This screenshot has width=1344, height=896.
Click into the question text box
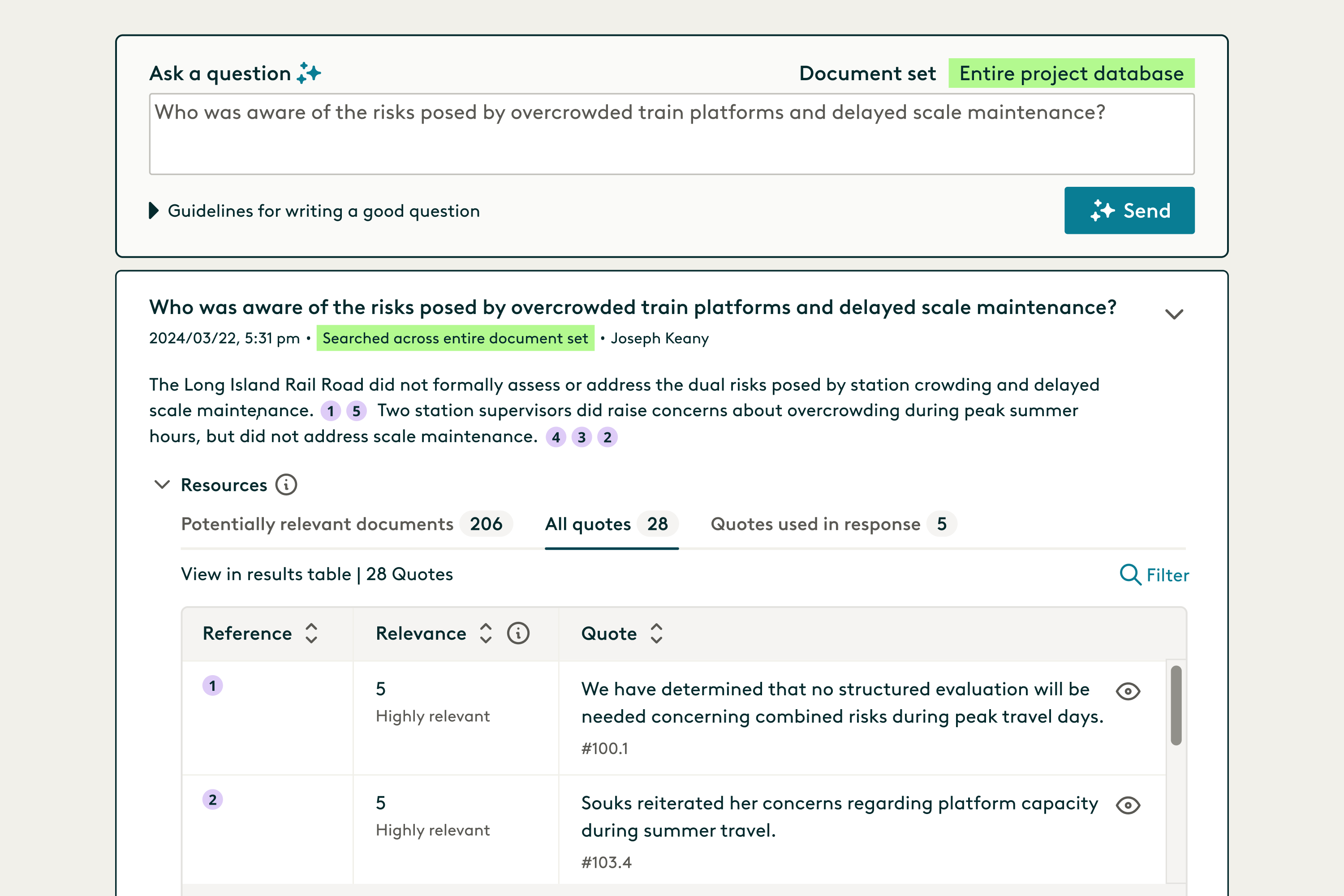point(672,134)
